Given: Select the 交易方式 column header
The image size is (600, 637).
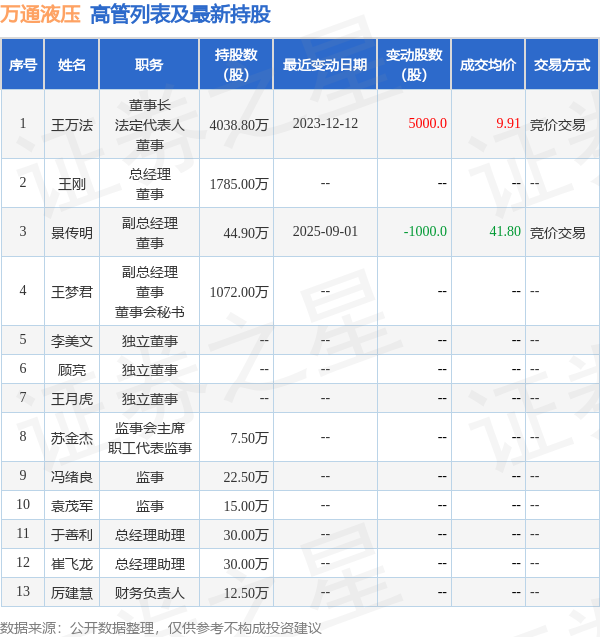Looking at the screenshot, I should click(x=562, y=65).
